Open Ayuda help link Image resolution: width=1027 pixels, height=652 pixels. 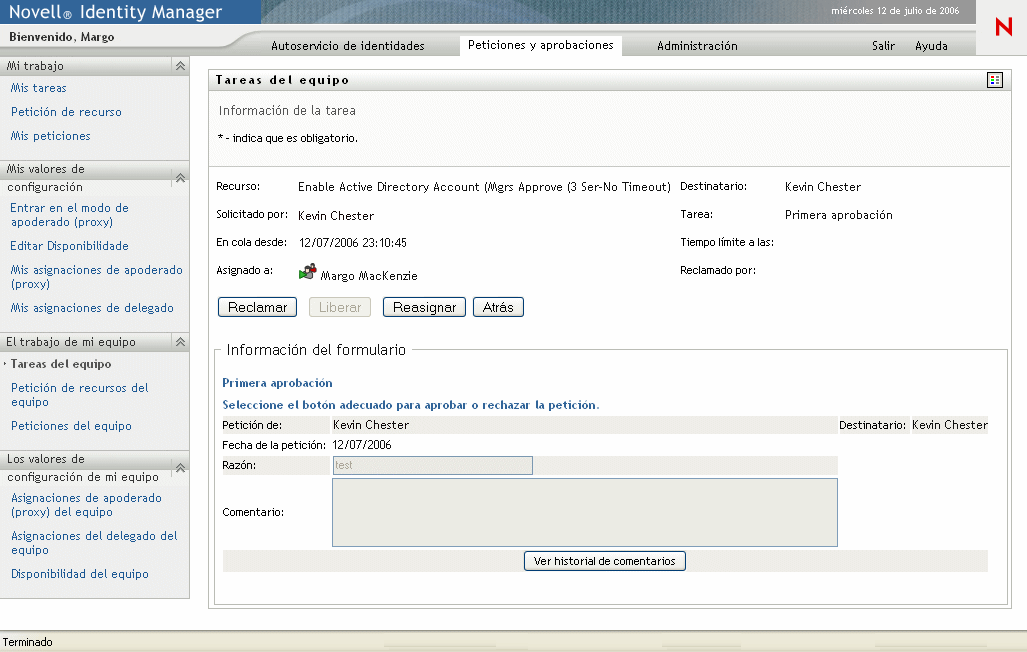931,46
